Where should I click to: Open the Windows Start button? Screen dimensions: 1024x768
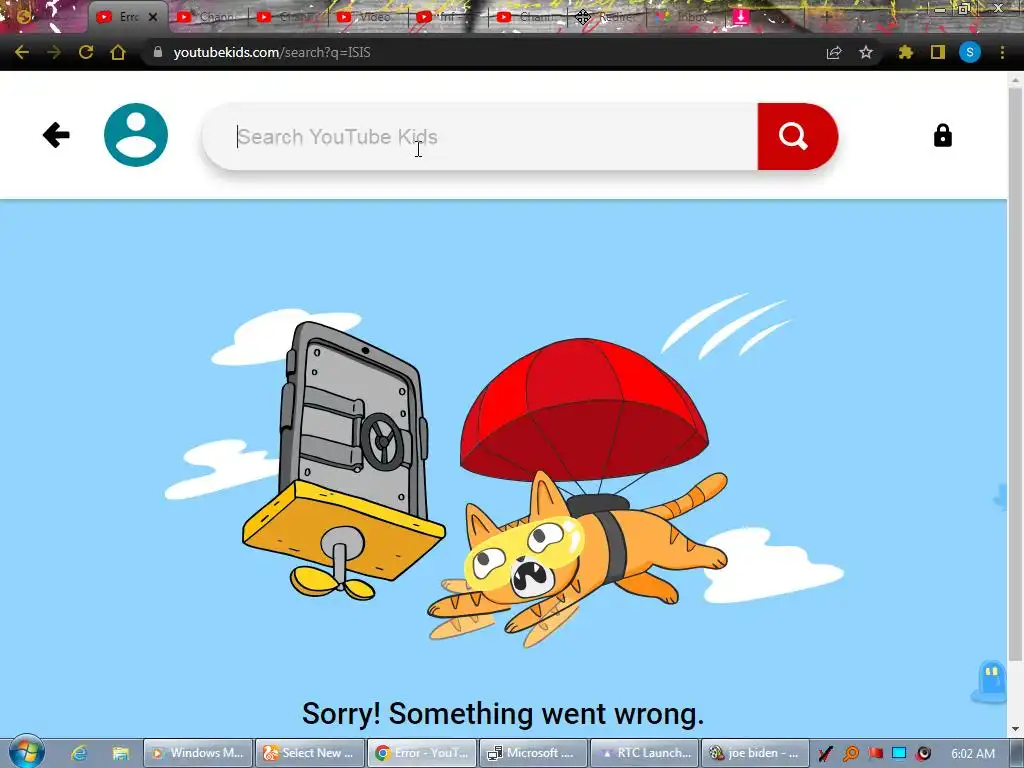pos(26,751)
